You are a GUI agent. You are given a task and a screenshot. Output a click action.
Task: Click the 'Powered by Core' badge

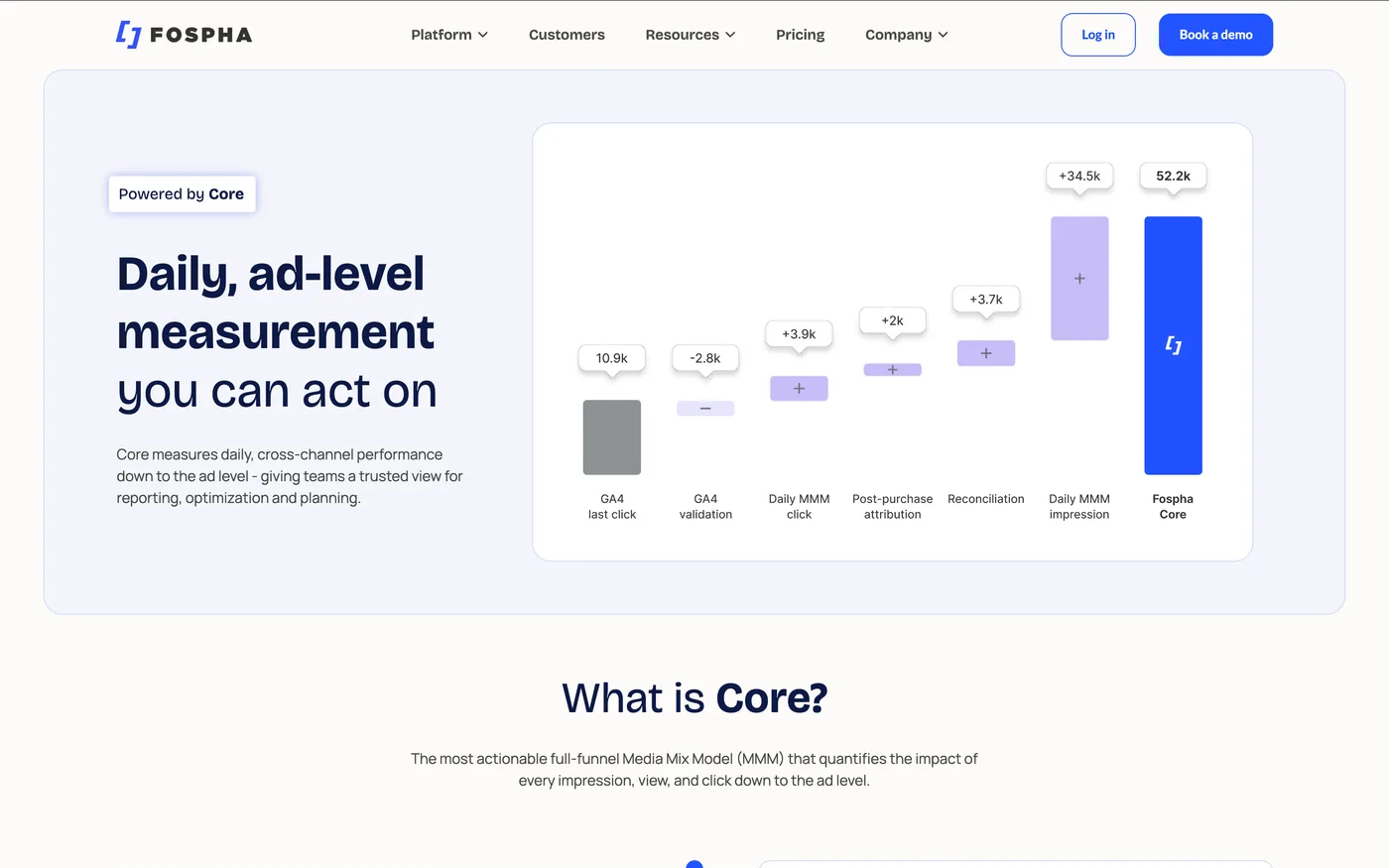coord(182,193)
